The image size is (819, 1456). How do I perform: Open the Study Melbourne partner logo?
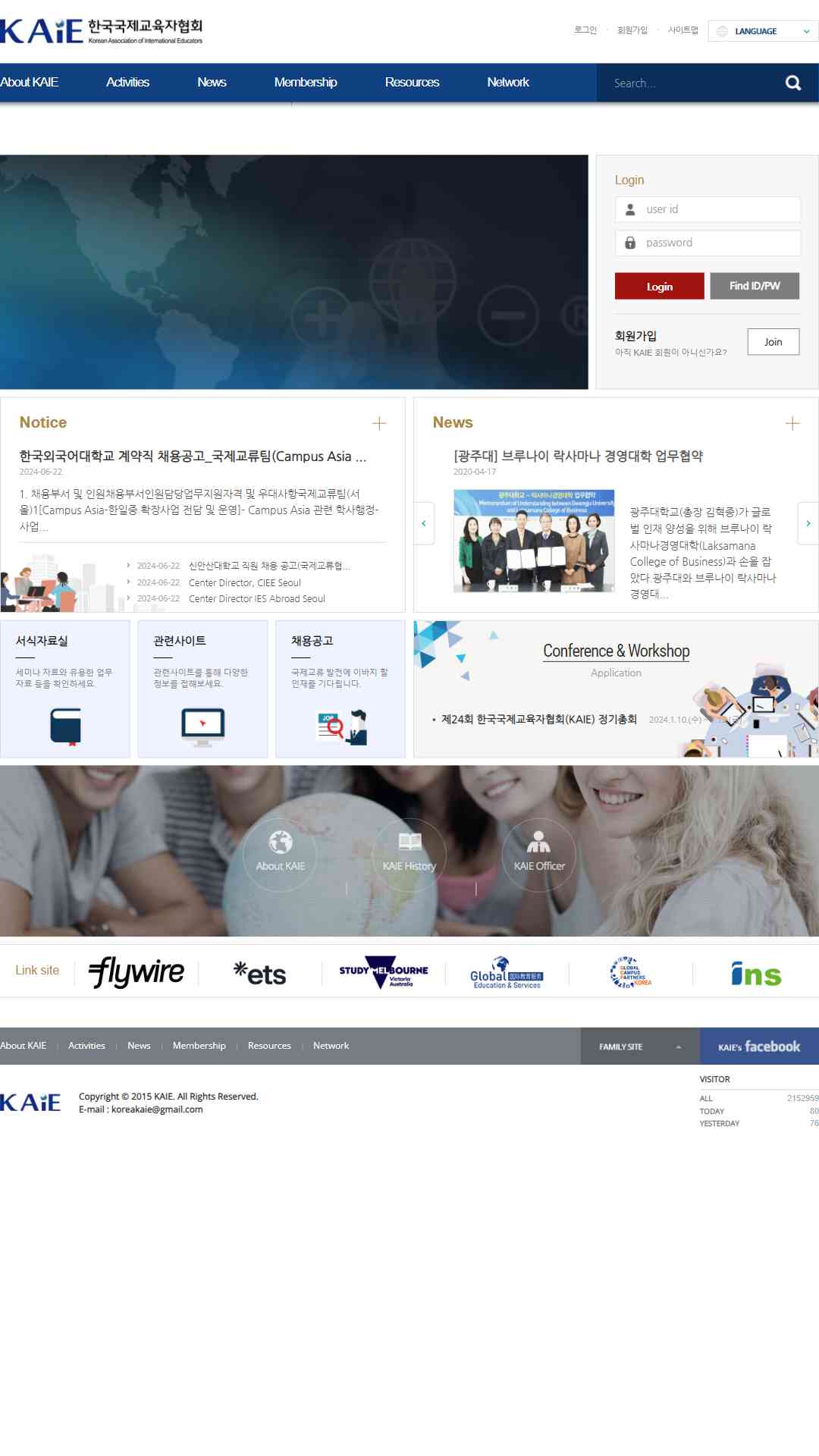pos(384,972)
